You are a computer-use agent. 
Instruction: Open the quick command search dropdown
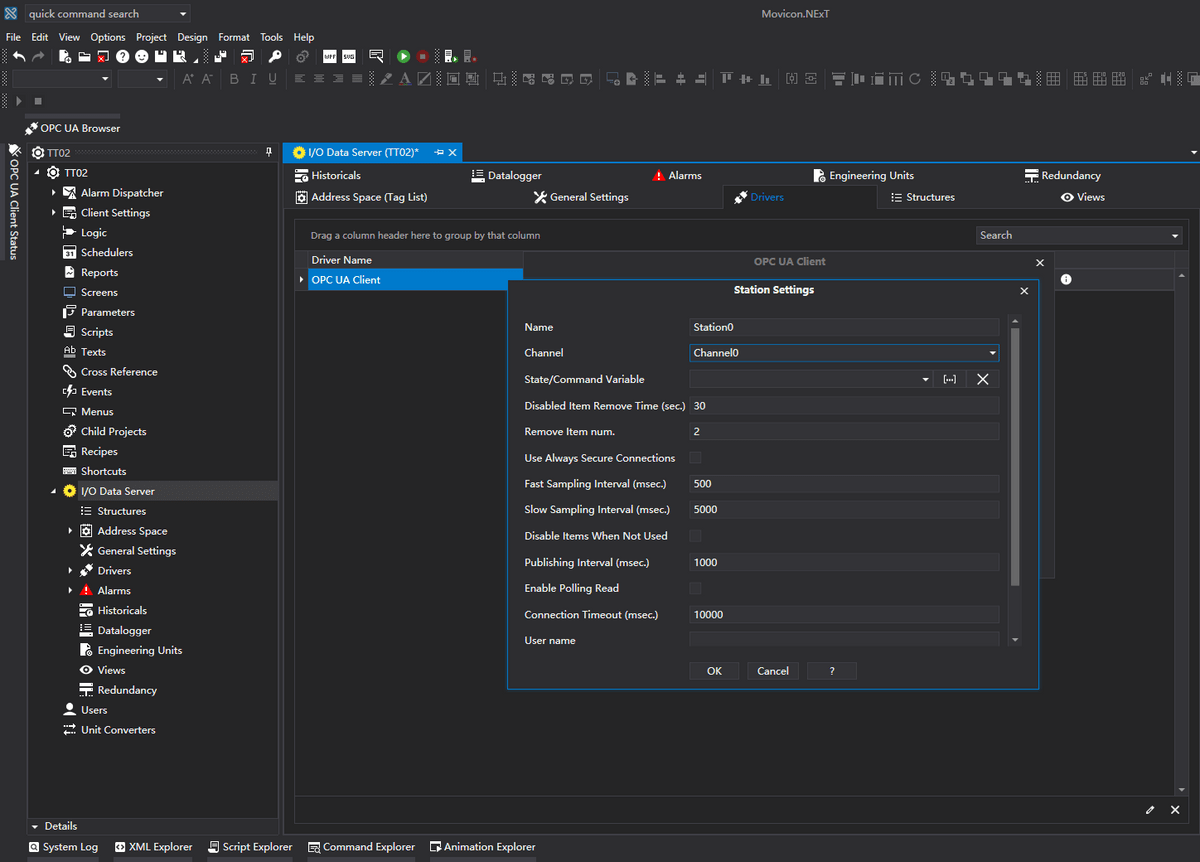(183, 14)
